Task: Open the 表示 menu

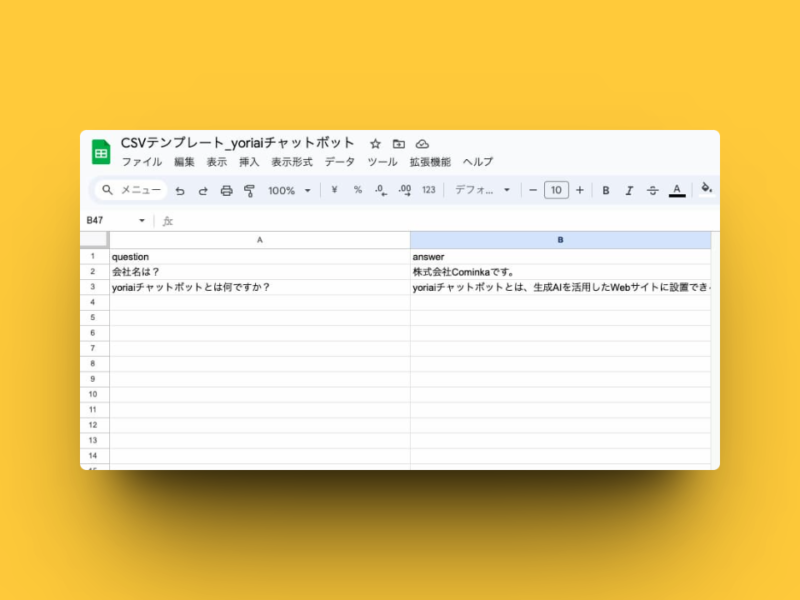Action: [x=216, y=162]
